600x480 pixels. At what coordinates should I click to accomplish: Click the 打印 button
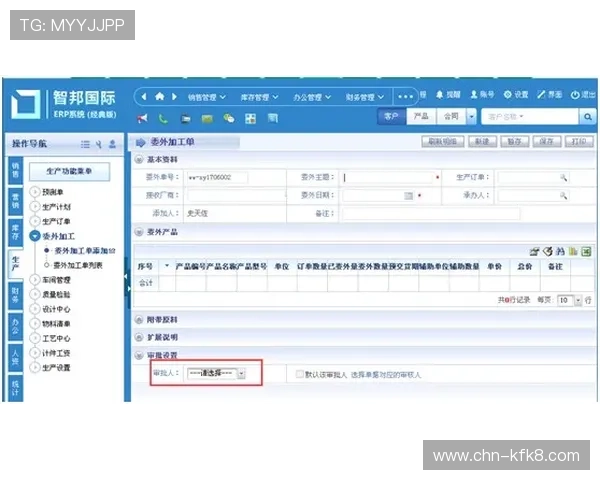click(x=579, y=142)
